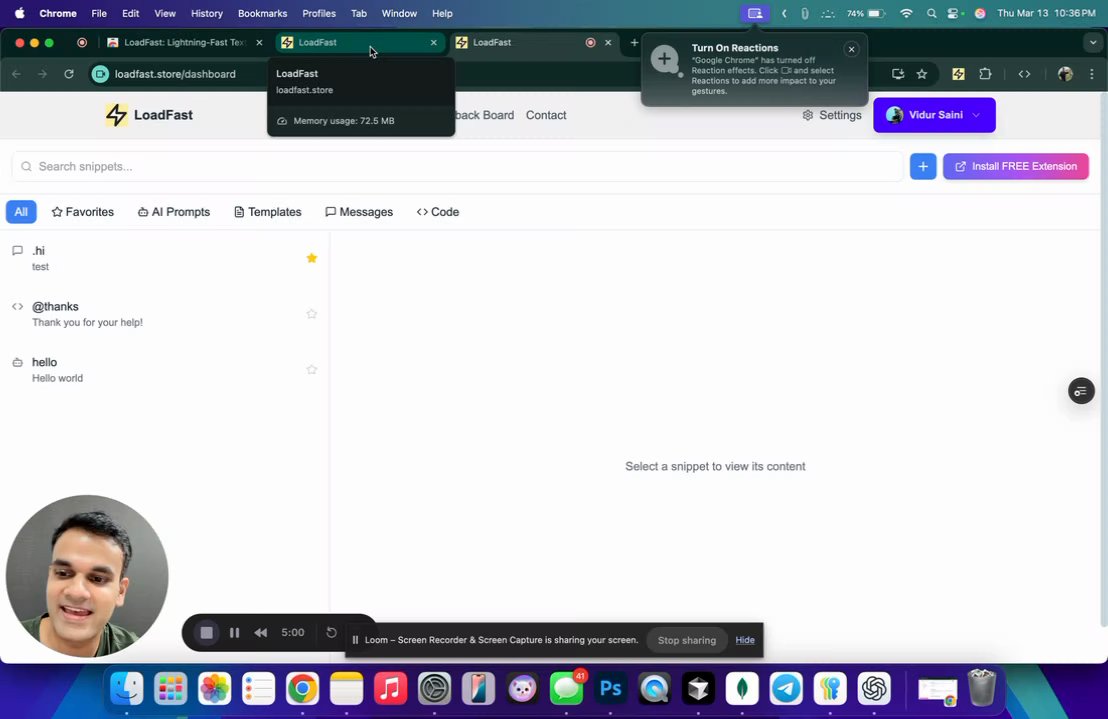The height and width of the screenshot is (719, 1108).
Task: Switch to the AI Prompts tab
Action: [174, 212]
